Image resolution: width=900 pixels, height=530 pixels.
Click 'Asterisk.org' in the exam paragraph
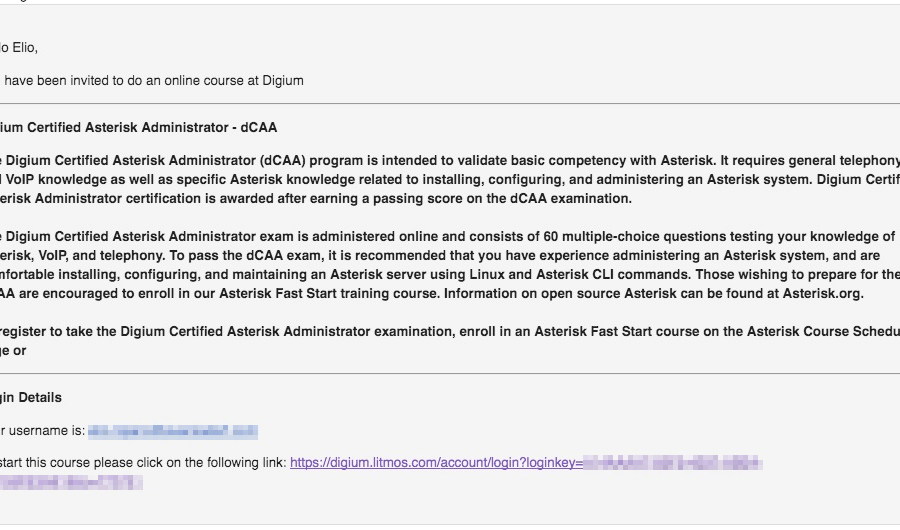pyautogui.click(x=824, y=294)
